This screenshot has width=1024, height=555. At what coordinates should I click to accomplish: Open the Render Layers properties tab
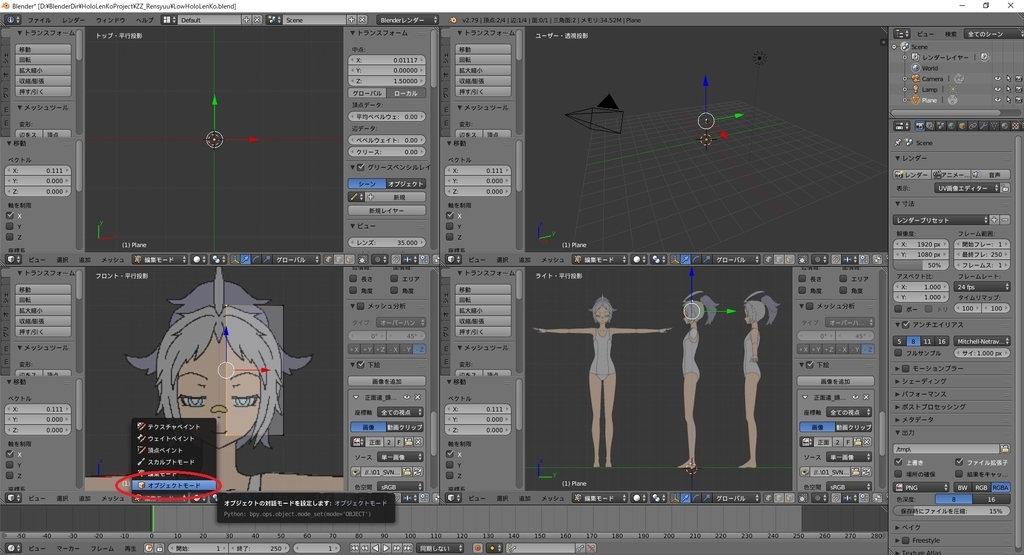[x=930, y=125]
